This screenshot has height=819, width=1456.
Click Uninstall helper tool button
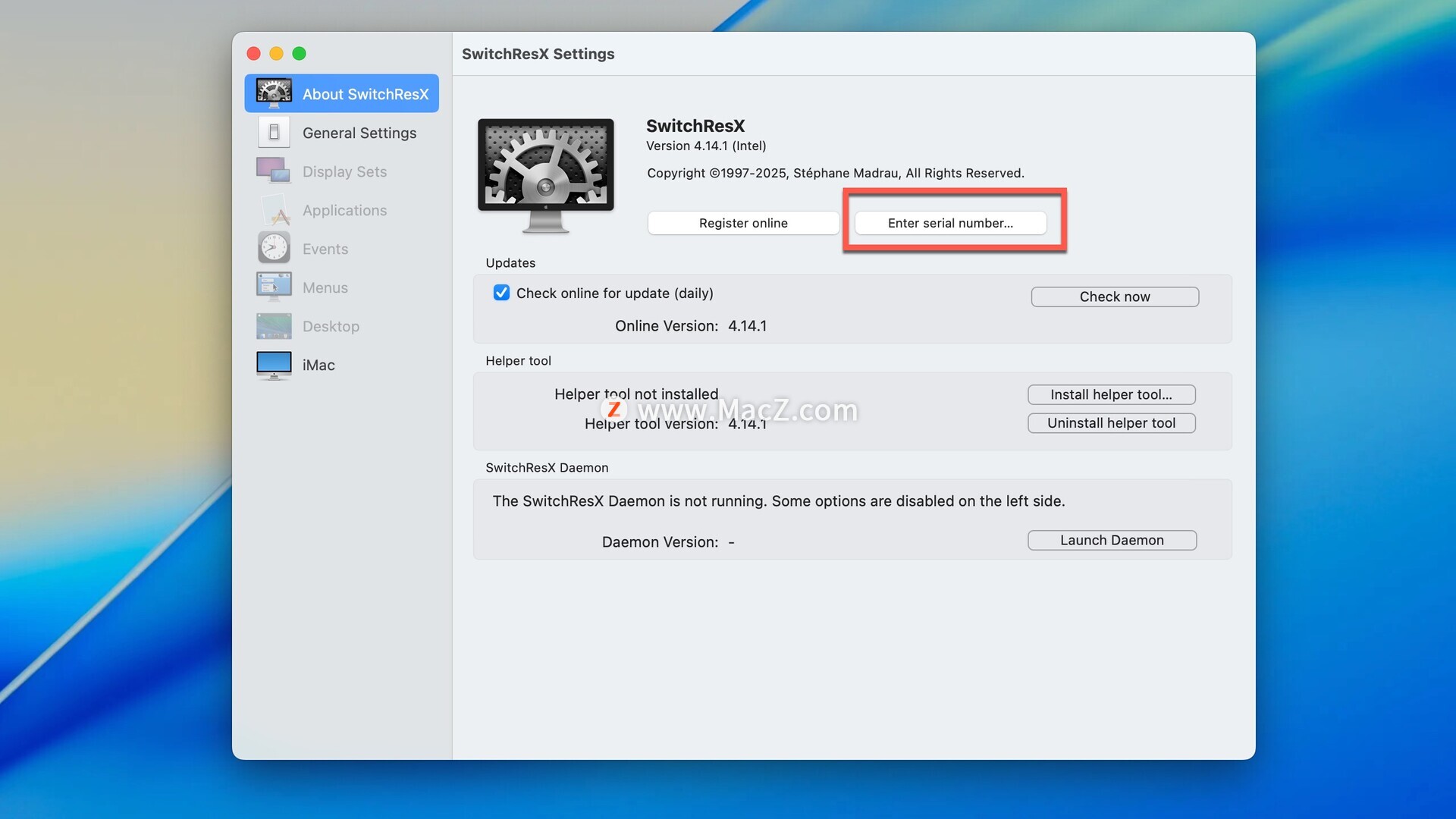coord(1111,423)
